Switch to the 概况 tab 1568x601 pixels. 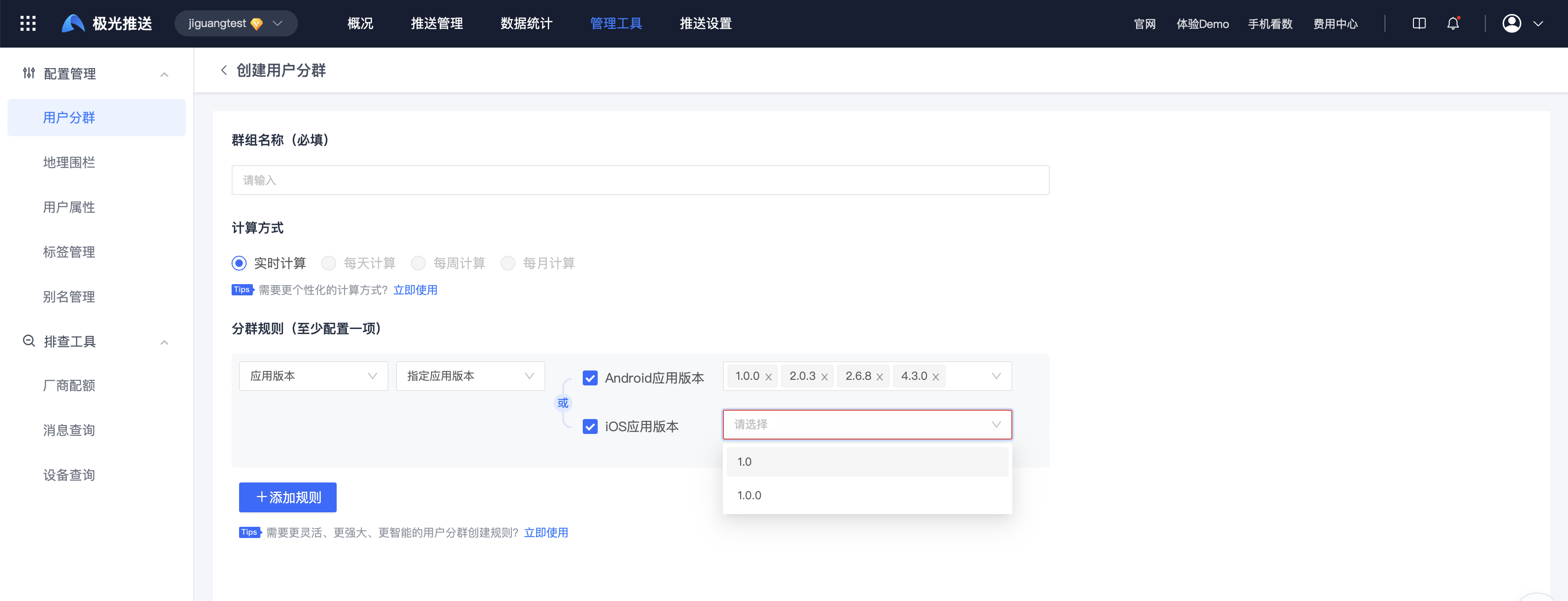[x=360, y=24]
